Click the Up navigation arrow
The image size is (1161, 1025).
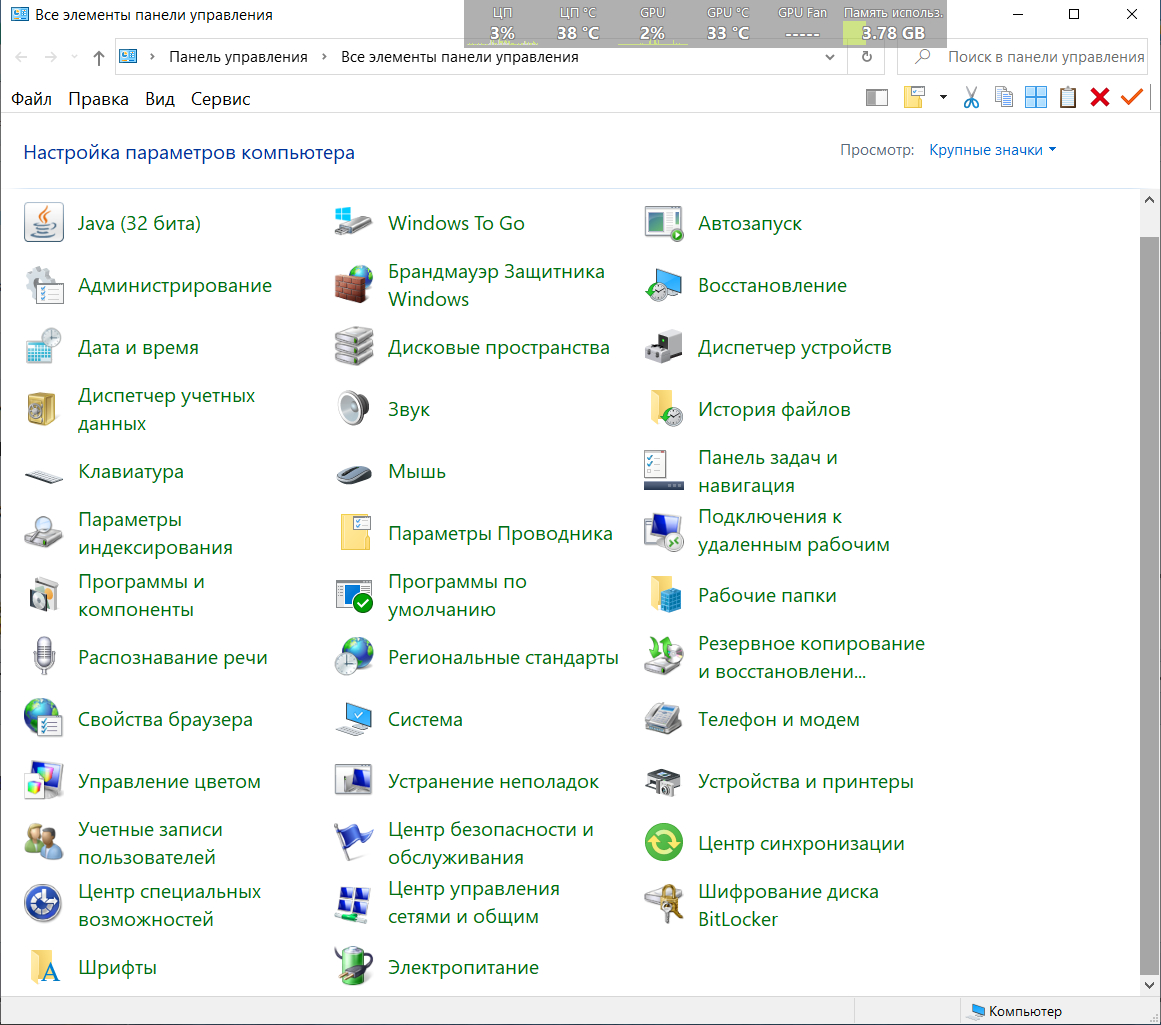point(98,58)
